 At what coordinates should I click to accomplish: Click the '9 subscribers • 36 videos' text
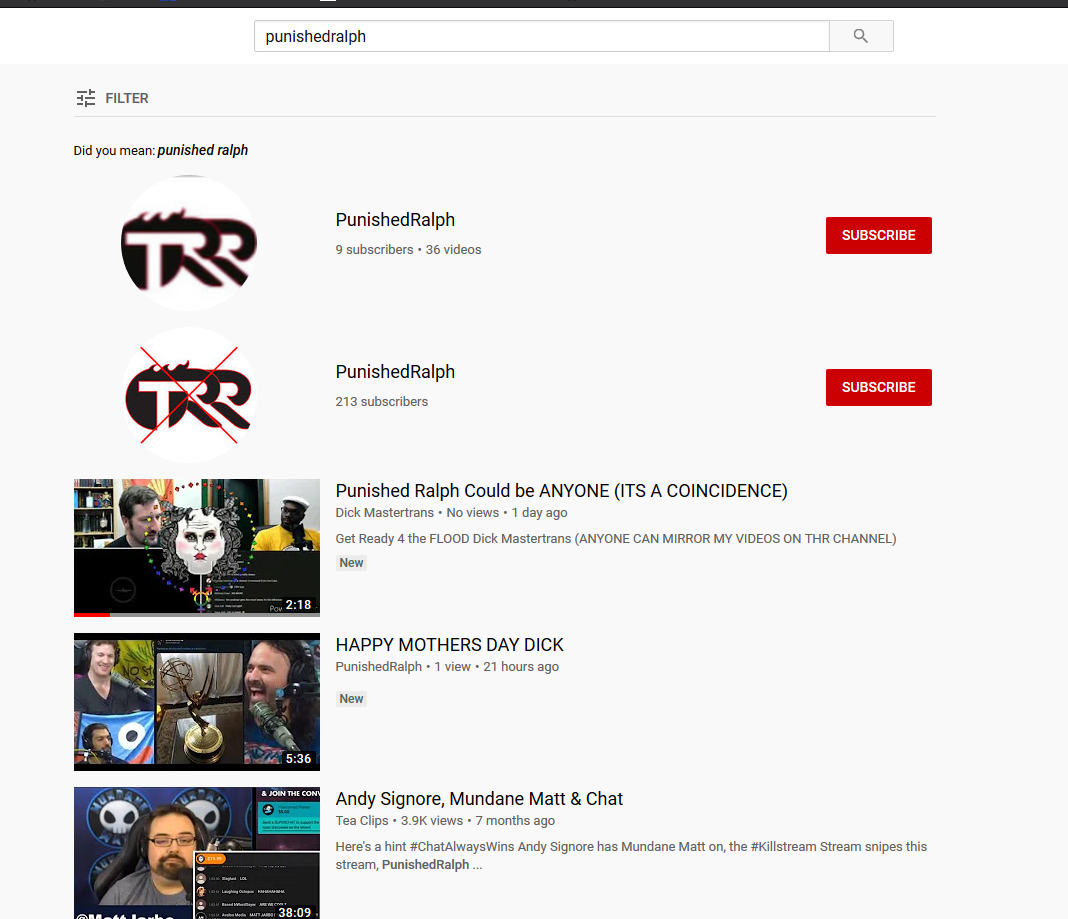click(x=408, y=249)
